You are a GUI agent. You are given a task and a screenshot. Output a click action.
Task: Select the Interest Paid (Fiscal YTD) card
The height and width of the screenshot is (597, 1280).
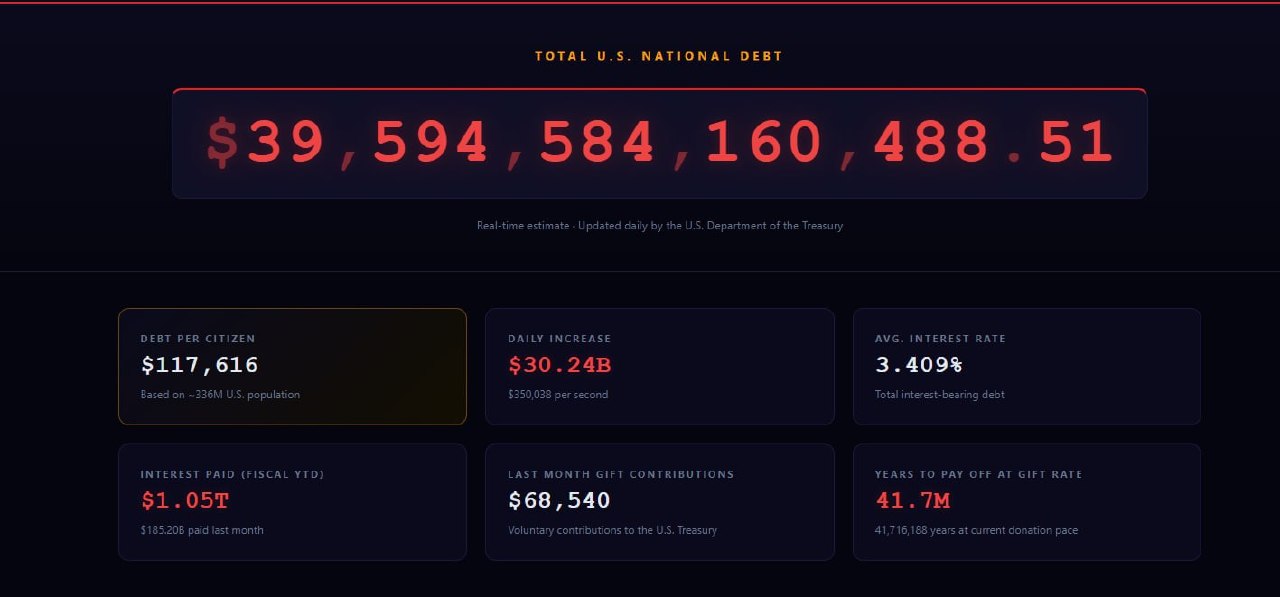click(292, 502)
